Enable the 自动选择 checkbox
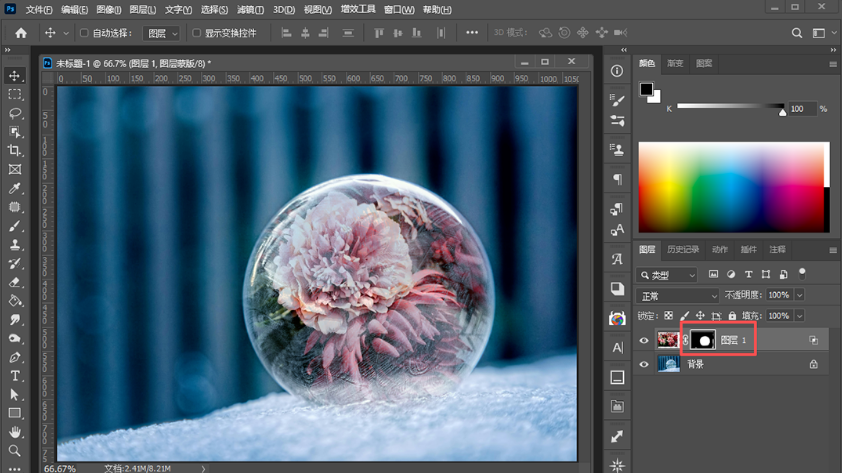The height and width of the screenshot is (473, 842). pos(84,33)
